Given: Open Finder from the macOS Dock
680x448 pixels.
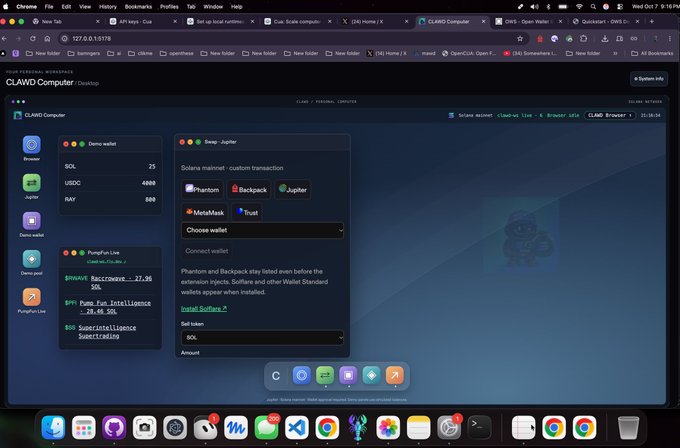Looking at the screenshot, I should pyautogui.click(x=53, y=428).
